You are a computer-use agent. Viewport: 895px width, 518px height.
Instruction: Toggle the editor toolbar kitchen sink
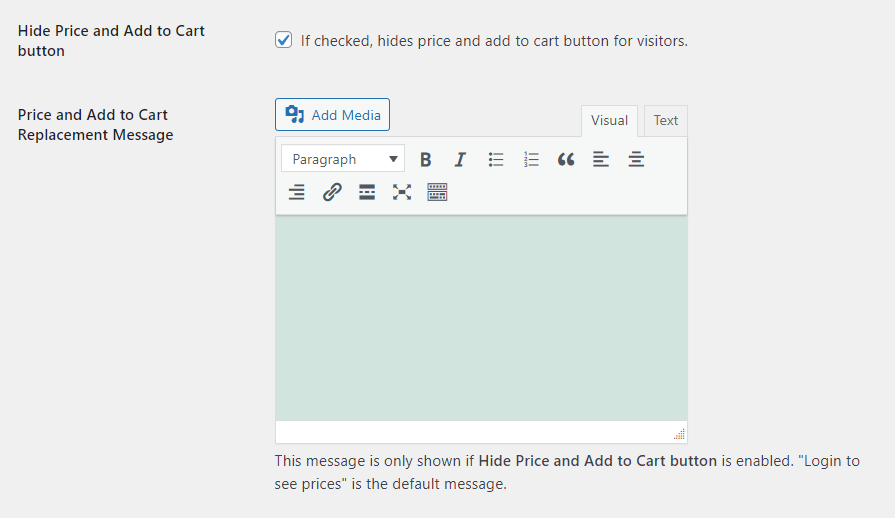[437, 192]
